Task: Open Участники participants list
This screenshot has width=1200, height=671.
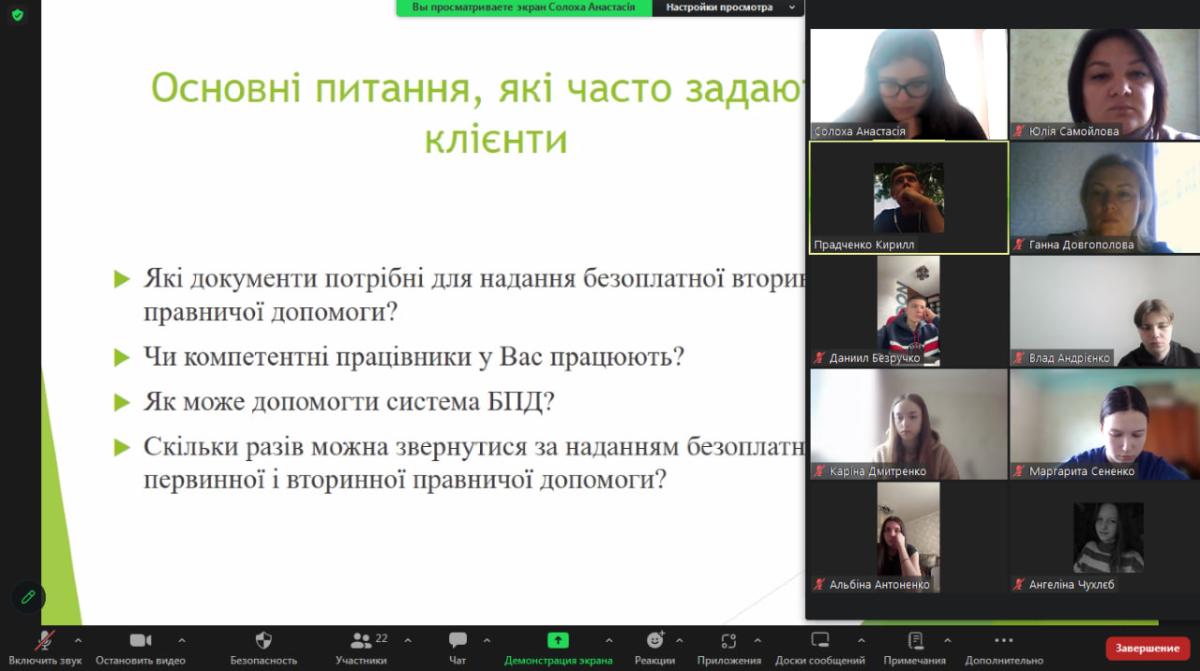Action: coord(361,647)
